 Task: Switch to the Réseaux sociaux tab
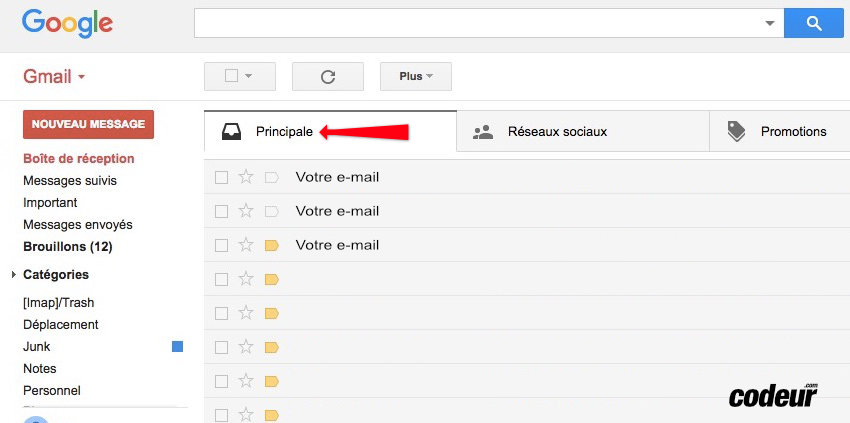click(x=556, y=131)
